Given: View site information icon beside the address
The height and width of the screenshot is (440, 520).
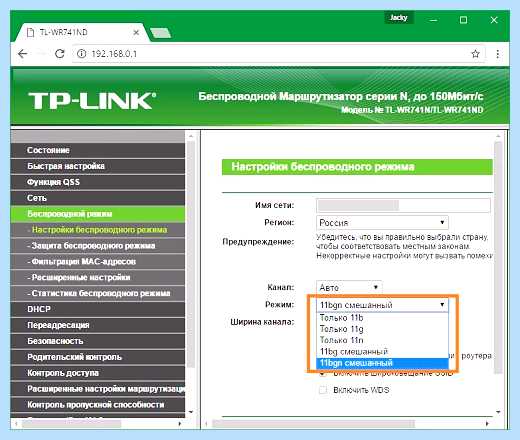Looking at the screenshot, I should pyautogui.click(x=82, y=54).
